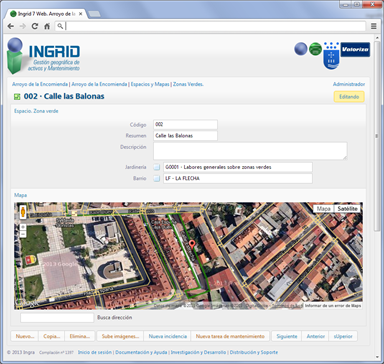
Task: Open the Zonas Verdes breadcrumb link
Action: point(188,84)
